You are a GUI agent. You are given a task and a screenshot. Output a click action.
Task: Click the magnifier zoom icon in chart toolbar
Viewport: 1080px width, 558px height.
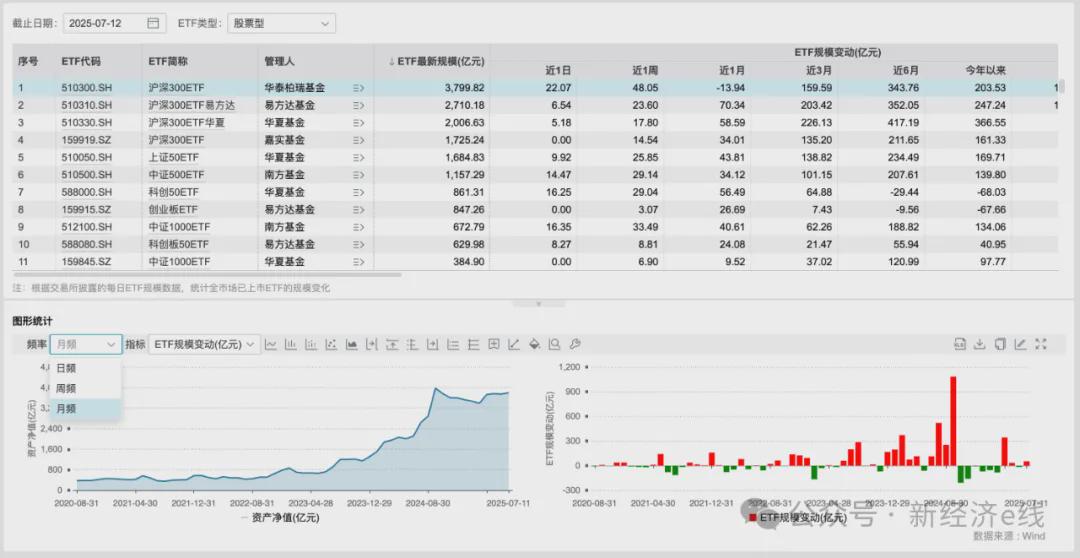(x=554, y=344)
